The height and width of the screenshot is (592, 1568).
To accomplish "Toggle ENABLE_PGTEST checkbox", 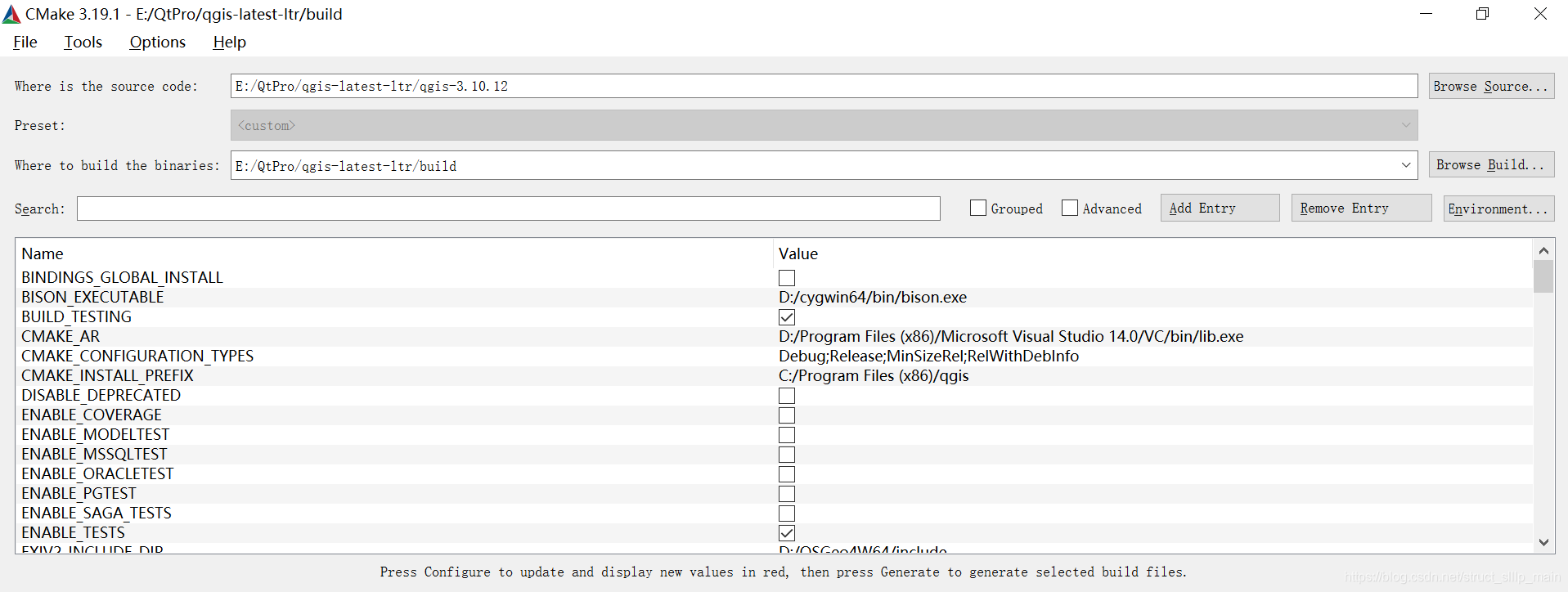I will pyautogui.click(x=787, y=494).
